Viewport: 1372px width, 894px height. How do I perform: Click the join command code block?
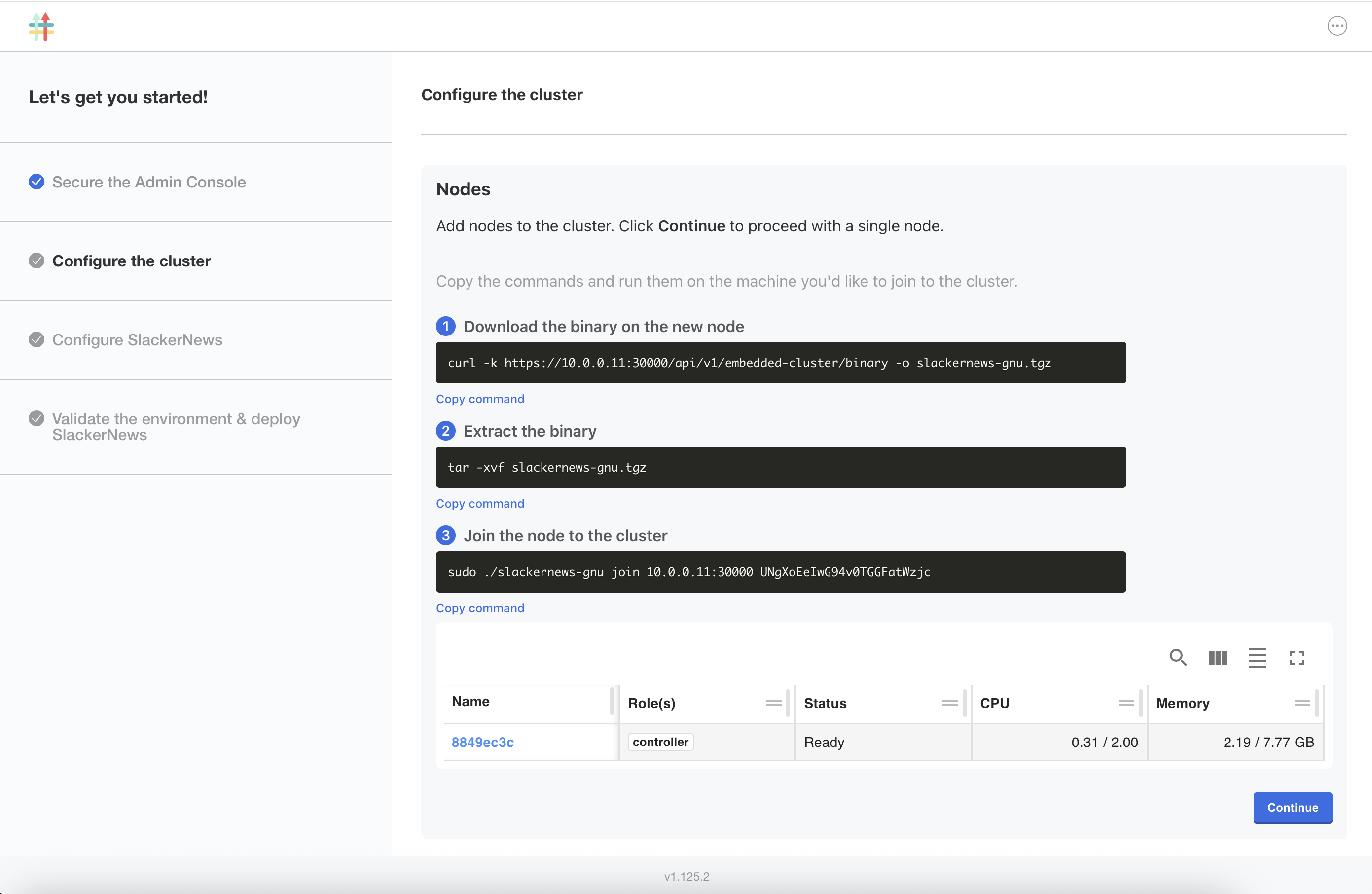pyautogui.click(x=781, y=572)
